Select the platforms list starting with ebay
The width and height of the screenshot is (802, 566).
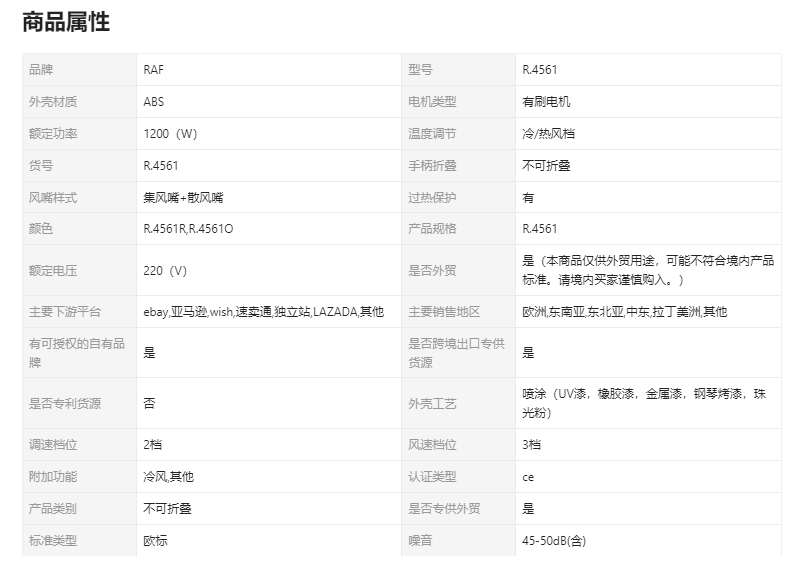[263, 312]
